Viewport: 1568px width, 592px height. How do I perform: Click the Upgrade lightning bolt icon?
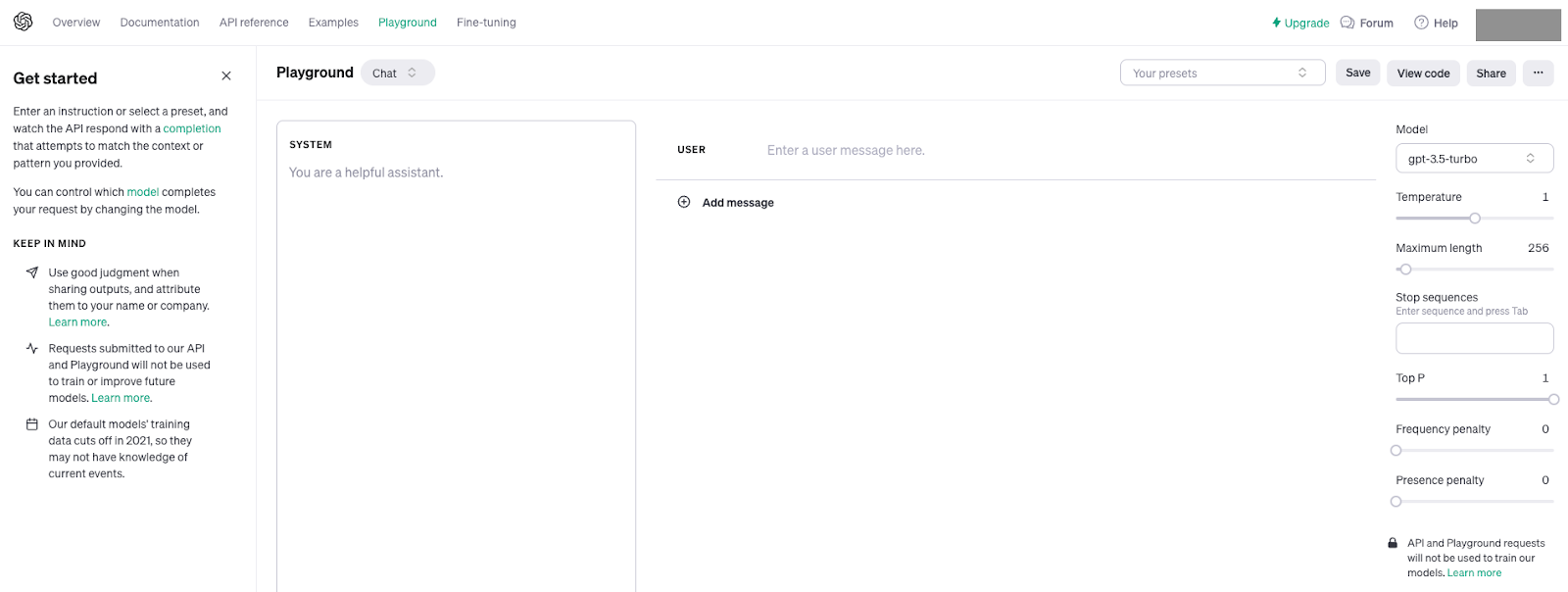[1276, 23]
